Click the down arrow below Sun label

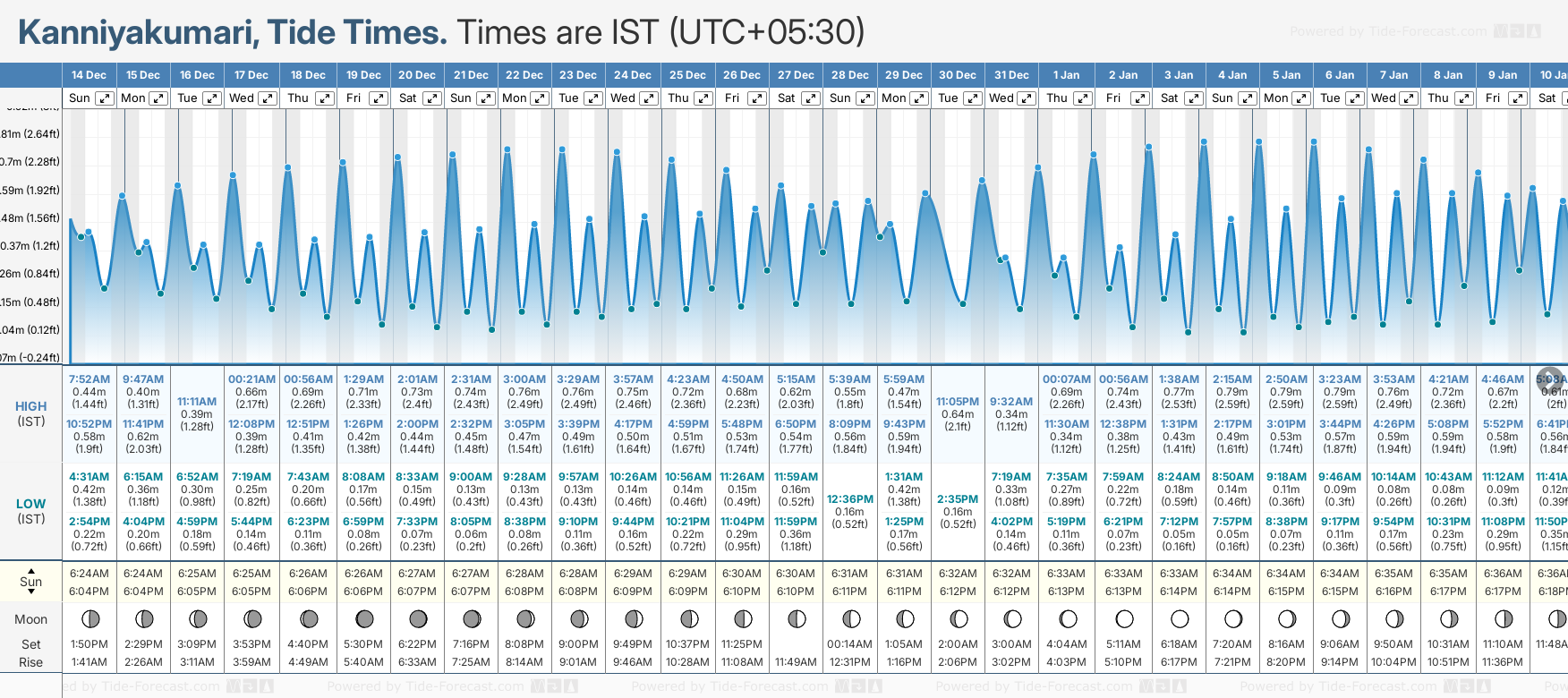(31, 594)
